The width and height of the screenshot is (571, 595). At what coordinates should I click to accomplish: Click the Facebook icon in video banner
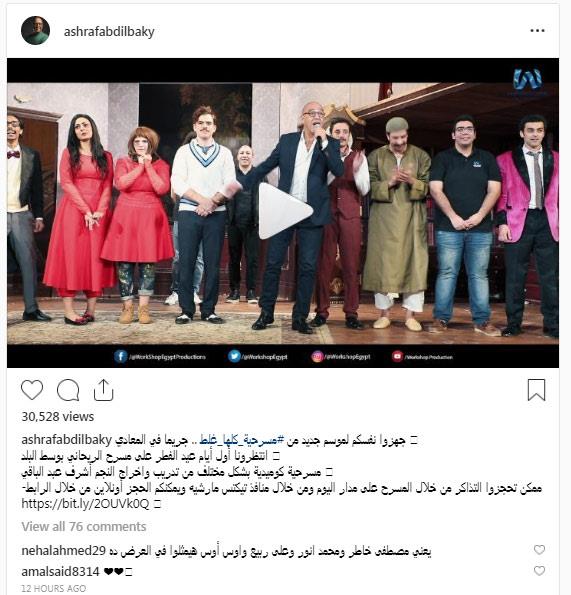[121, 357]
